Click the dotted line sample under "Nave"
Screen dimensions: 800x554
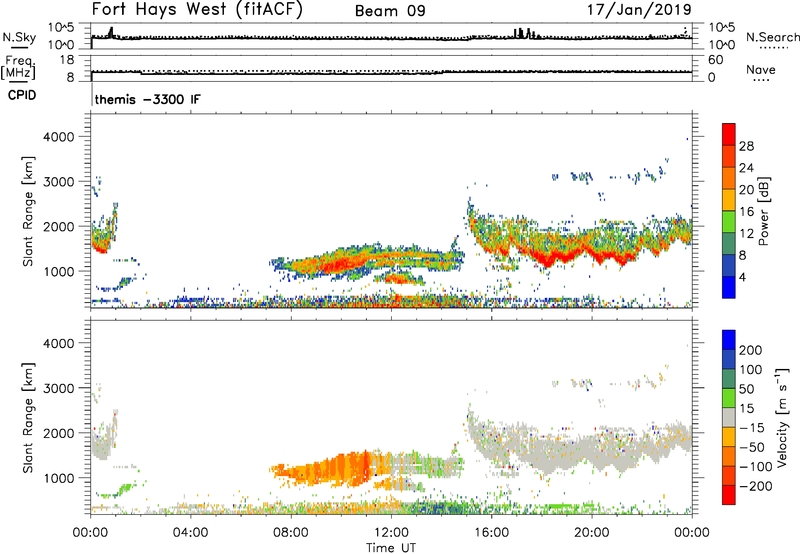click(x=762, y=80)
